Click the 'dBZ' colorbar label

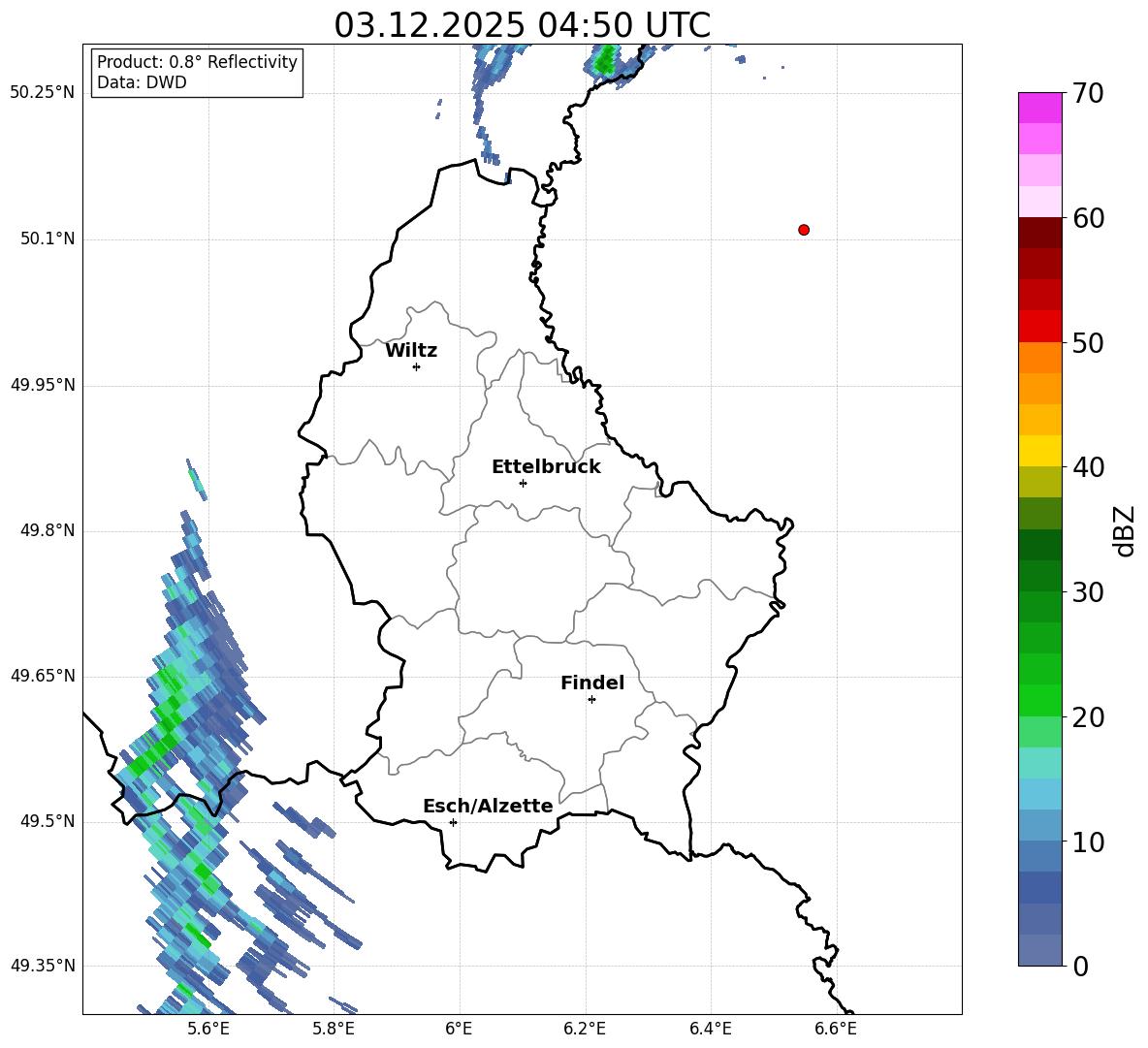tap(1125, 530)
